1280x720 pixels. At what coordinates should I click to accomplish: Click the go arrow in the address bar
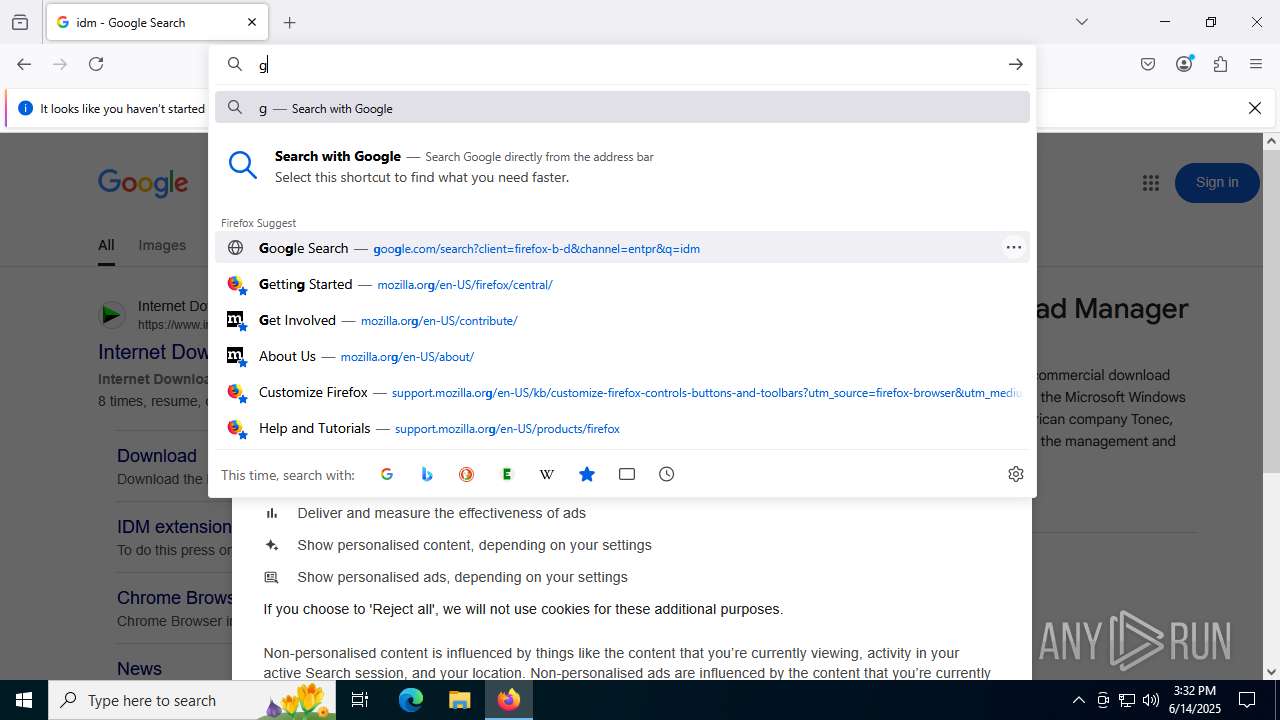(x=1015, y=64)
